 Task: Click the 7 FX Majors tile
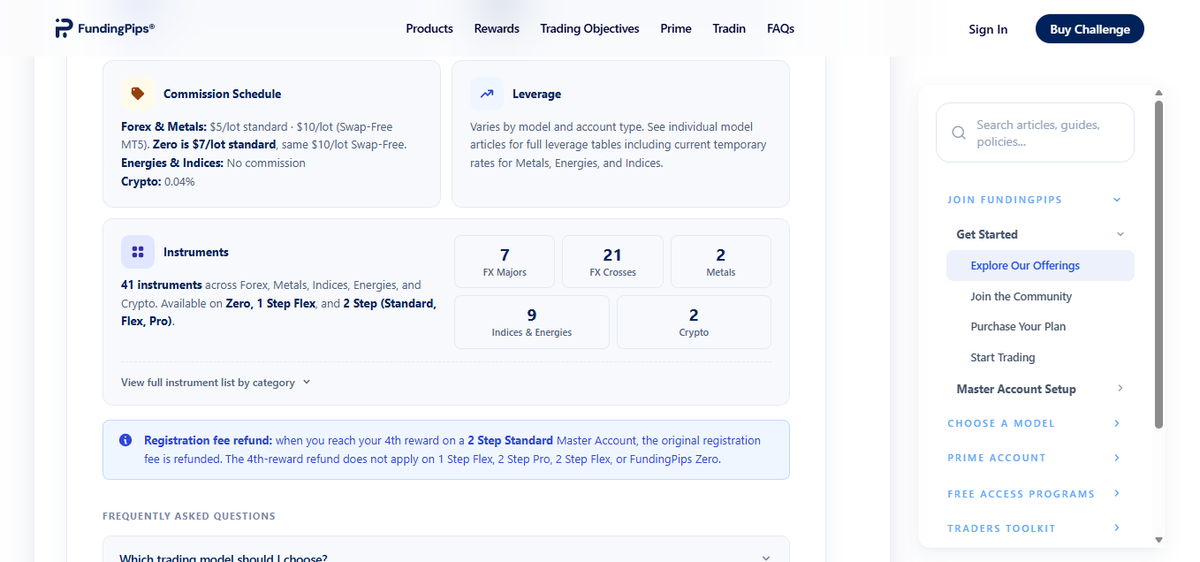(x=504, y=262)
